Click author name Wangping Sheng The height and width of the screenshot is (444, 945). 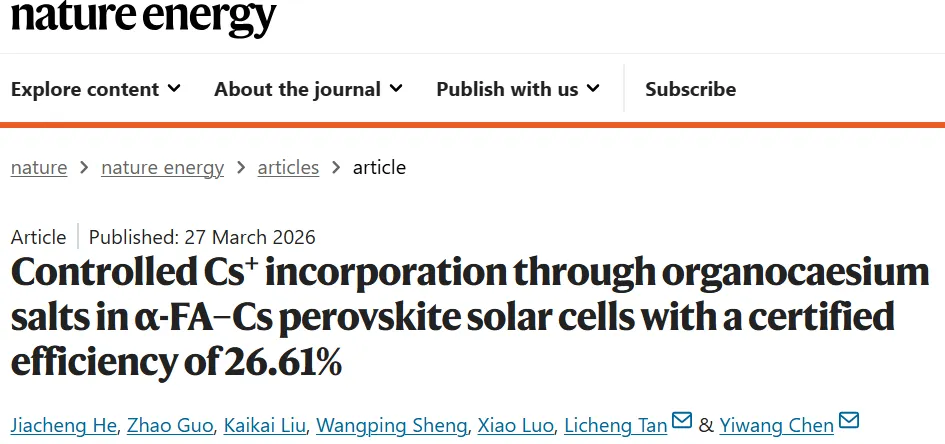[x=392, y=425]
